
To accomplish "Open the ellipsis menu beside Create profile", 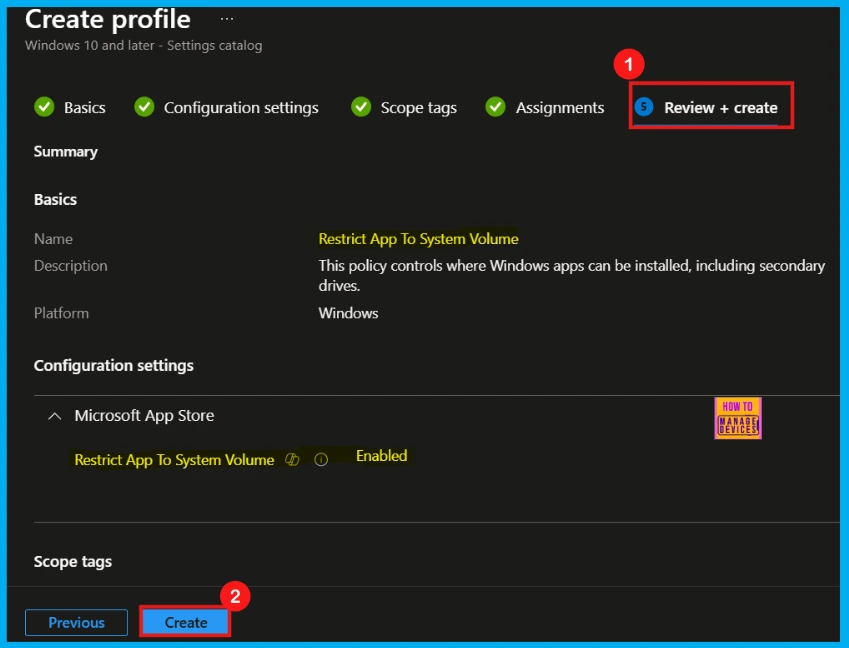I will coord(227,19).
